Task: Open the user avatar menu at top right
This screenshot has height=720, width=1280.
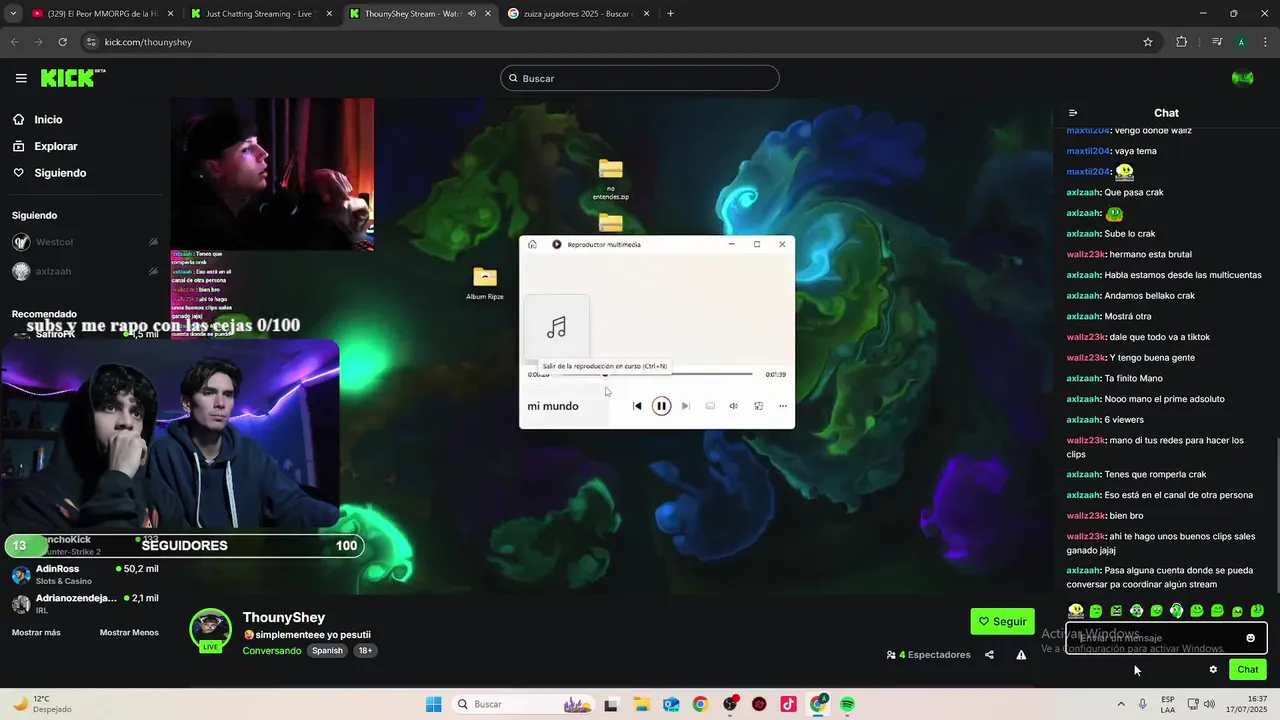Action: tap(1243, 78)
